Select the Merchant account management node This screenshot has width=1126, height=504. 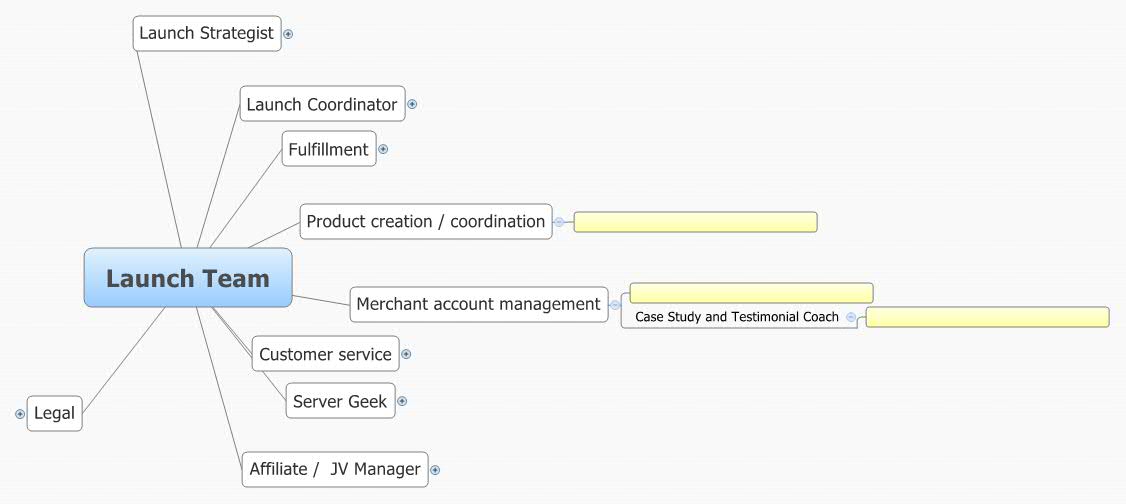478,304
